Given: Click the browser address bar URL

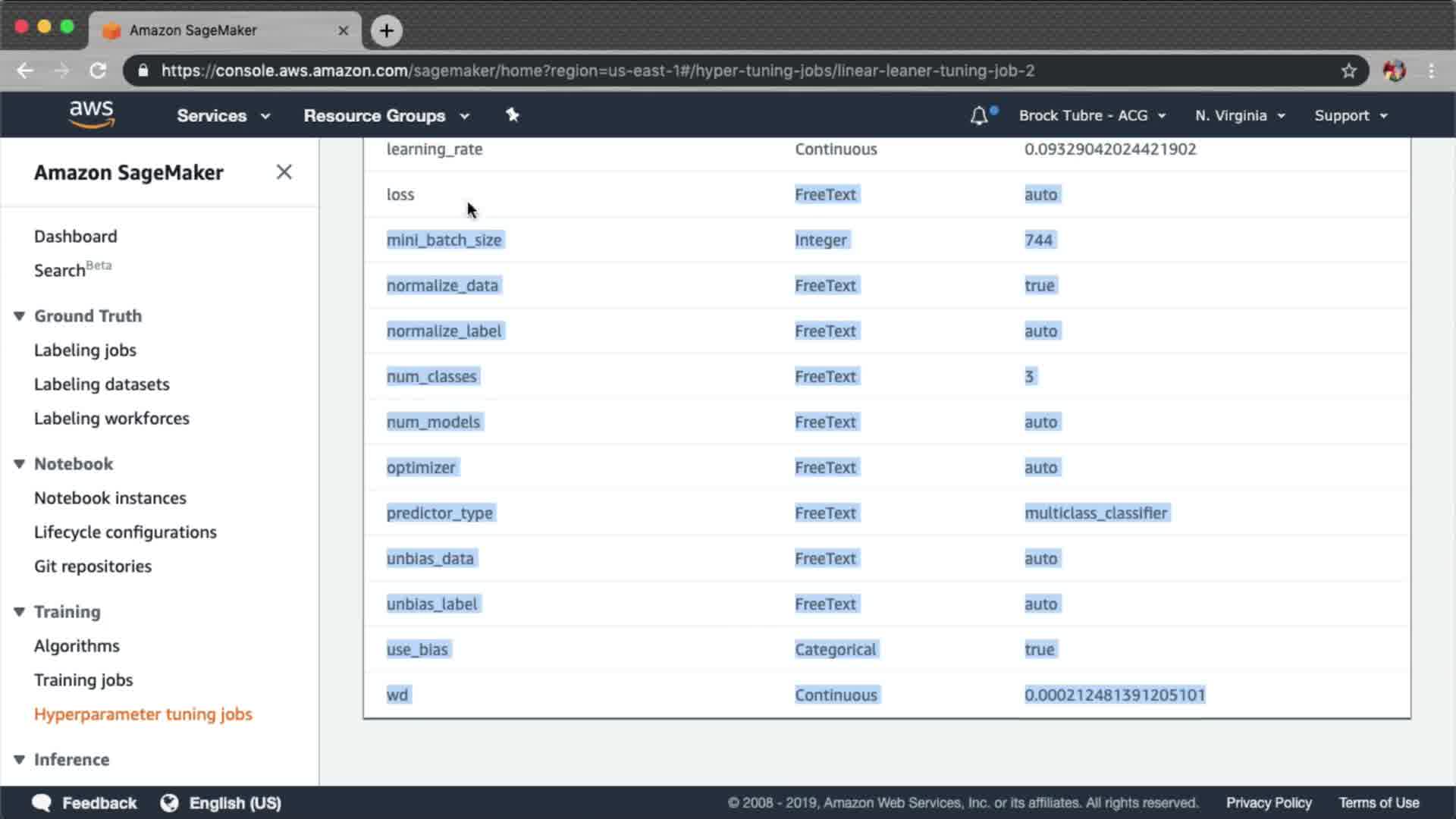Looking at the screenshot, I should tap(598, 71).
